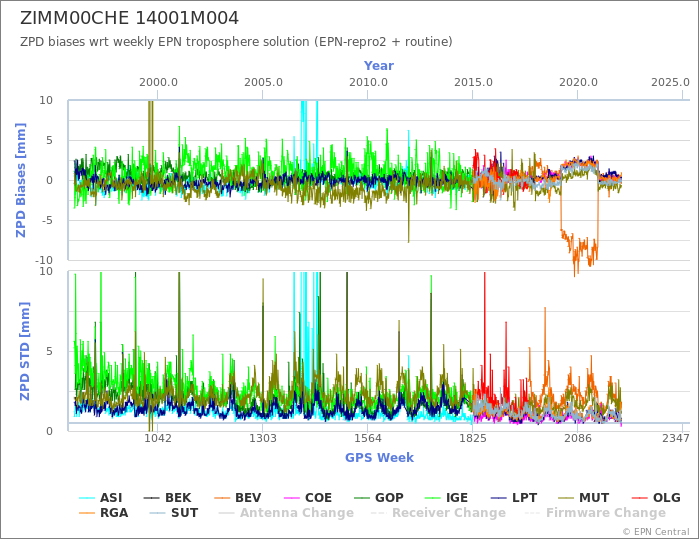
Task: Click the GPS week 2086 tick label
Action: click(578, 438)
